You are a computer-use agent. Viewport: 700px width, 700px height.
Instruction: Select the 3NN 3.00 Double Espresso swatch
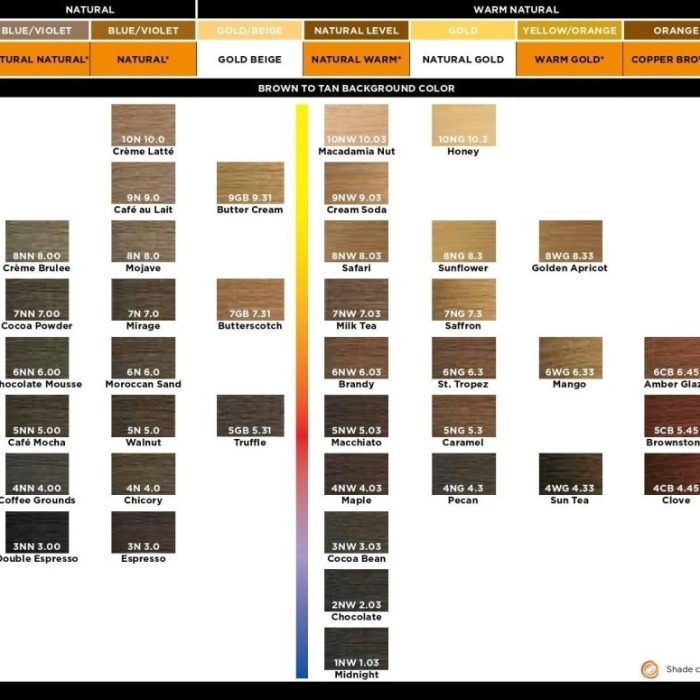pyautogui.click(x=37, y=532)
